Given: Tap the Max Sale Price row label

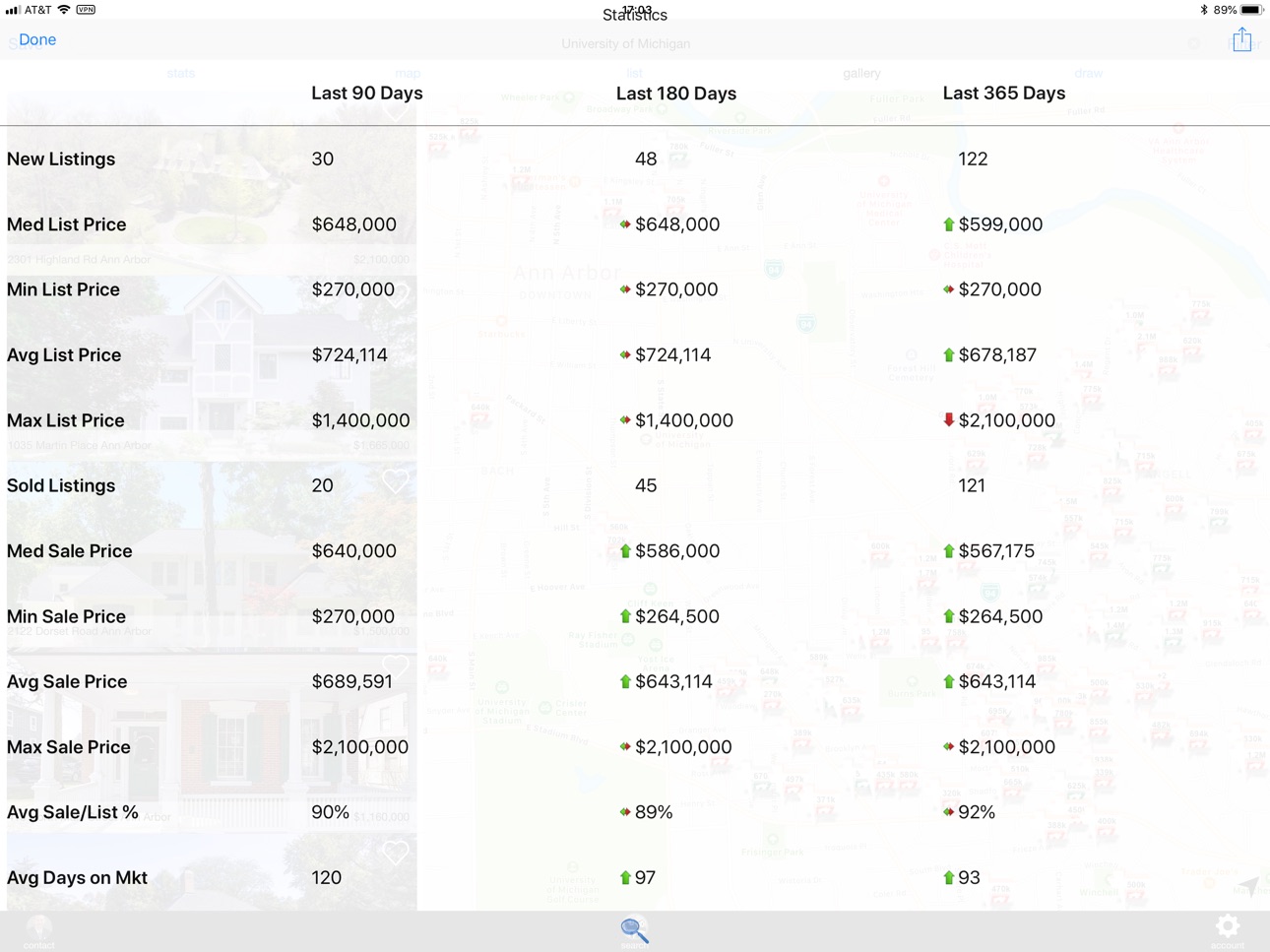Looking at the screenshot, I should [69, 747].
